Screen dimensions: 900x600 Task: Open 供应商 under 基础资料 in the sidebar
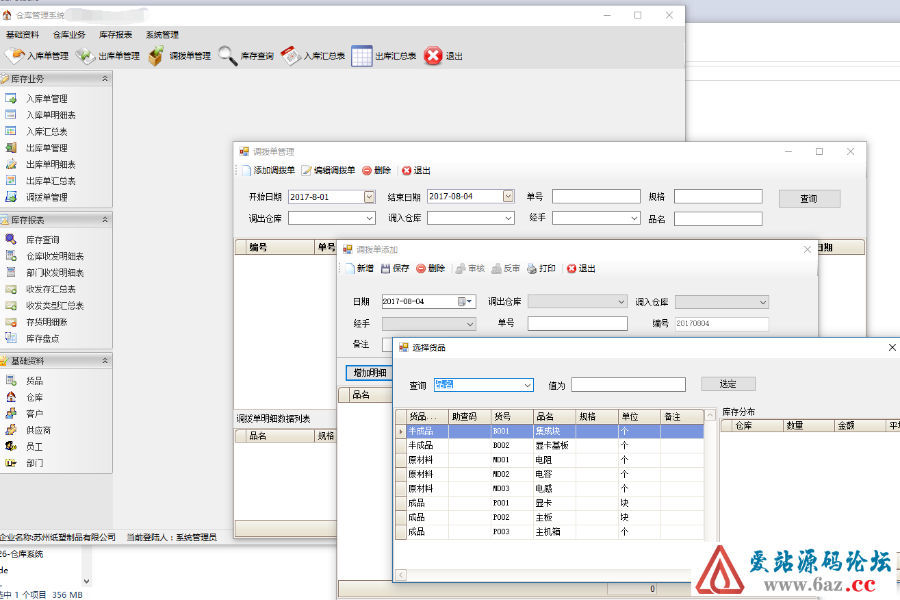pyautogui.click(x=38, y=430)
